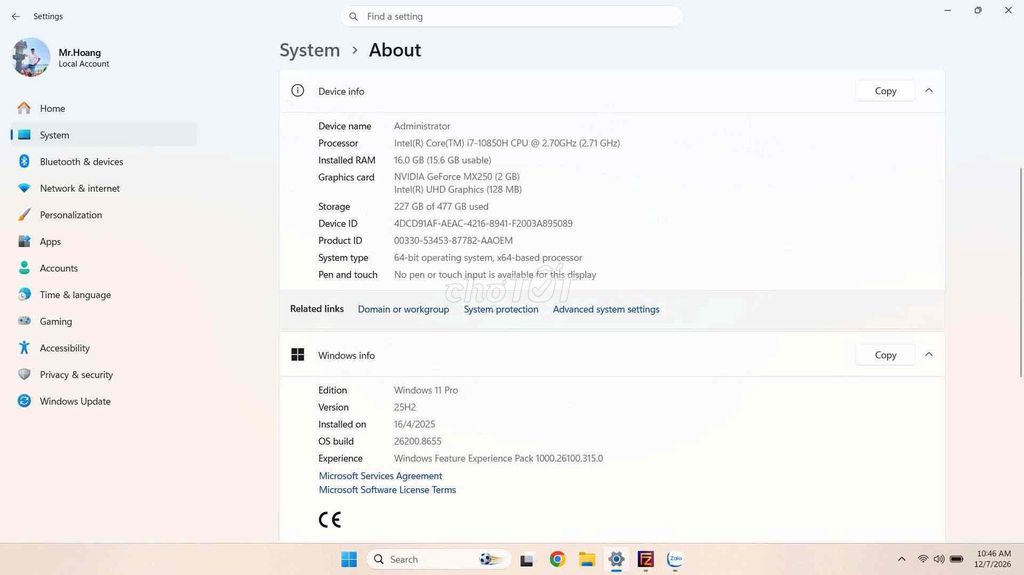Click the Intel(R) UHD Graphics (128 MB) text
Viewport: 1024px width, 575px height.
[458, 189]
